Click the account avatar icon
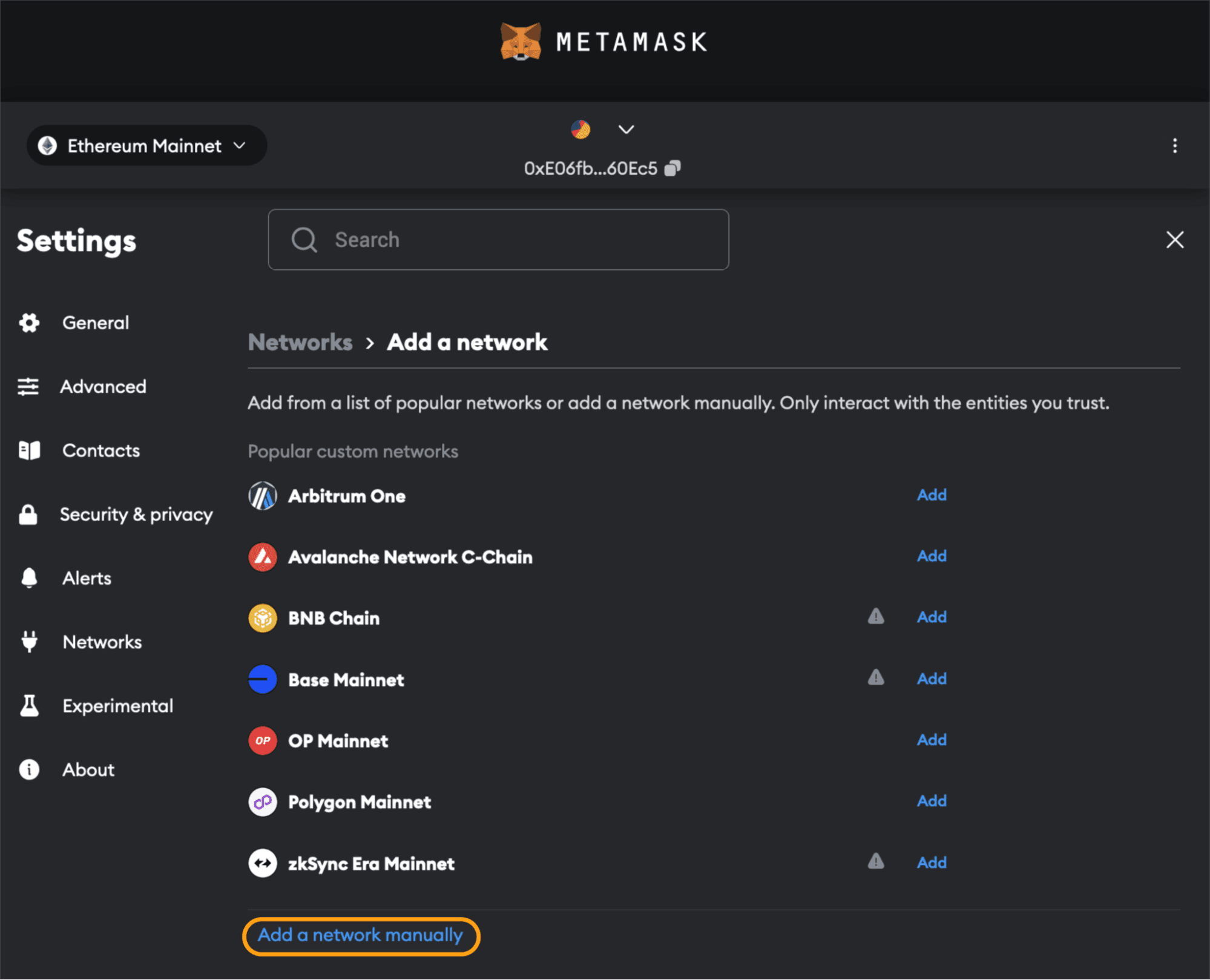The height and width of the screenshot is (980, 1210). 580,129
